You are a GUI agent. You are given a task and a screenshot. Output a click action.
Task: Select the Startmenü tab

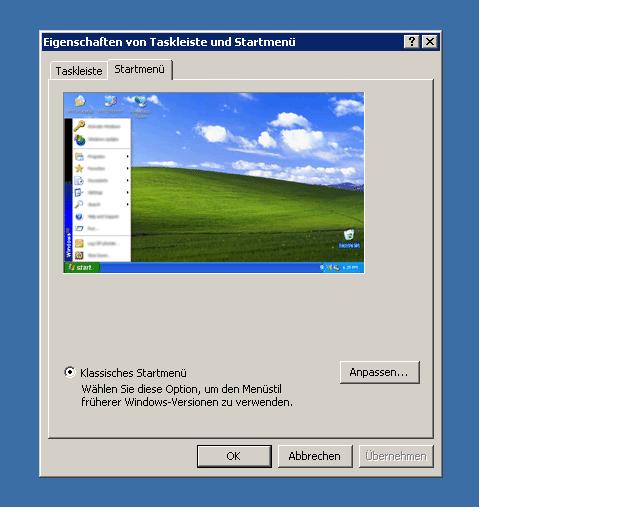click(x=140, y=69)
